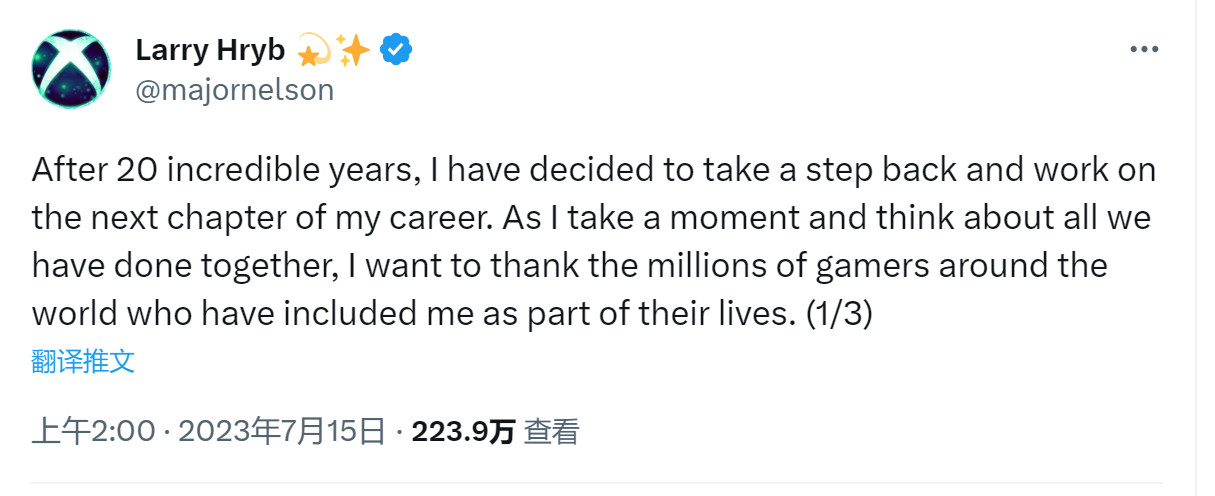Click the dizzy star emoji beside name
Image resolution: width=1215 pixels, height=496 pixels.
[x=314, y=49]
